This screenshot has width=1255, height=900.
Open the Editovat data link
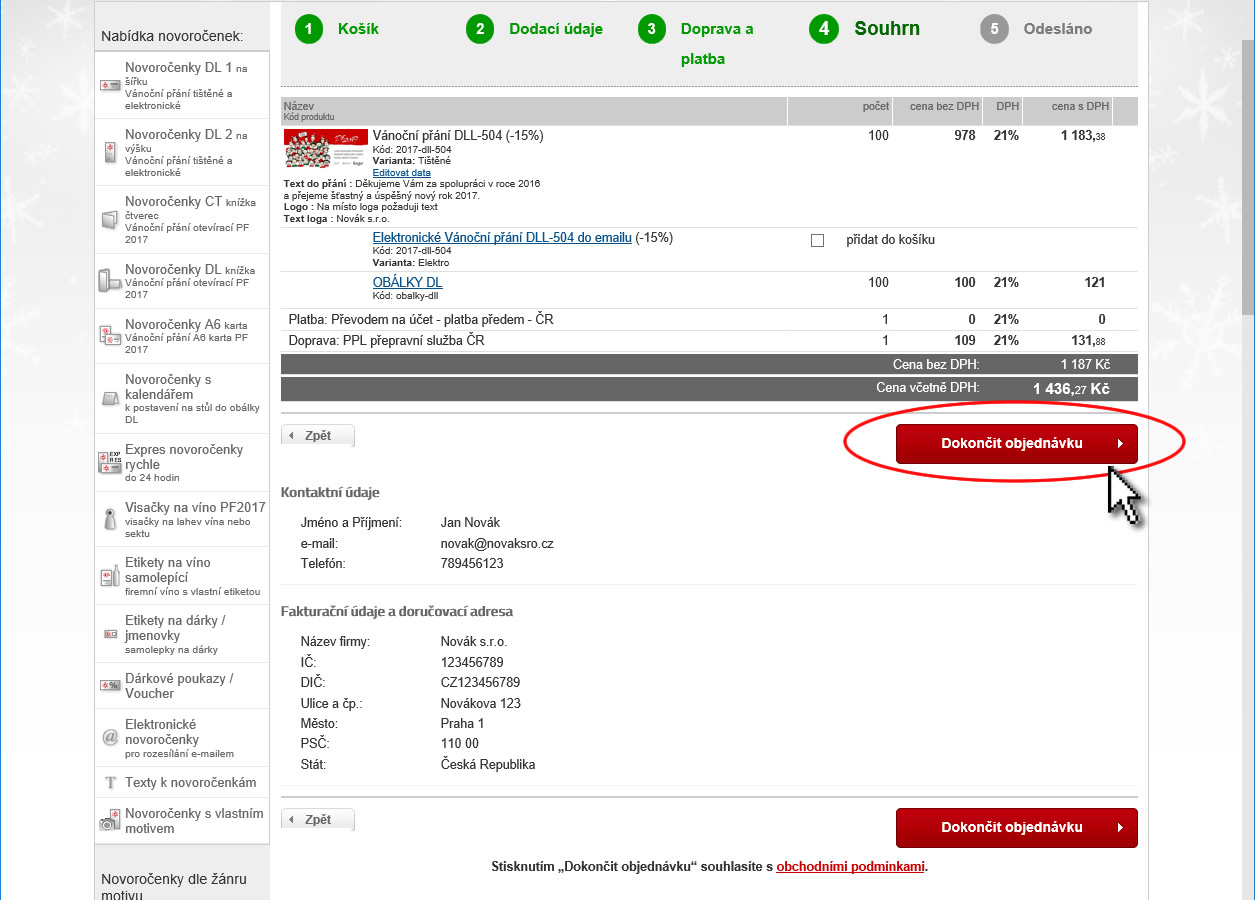(402, 172)
